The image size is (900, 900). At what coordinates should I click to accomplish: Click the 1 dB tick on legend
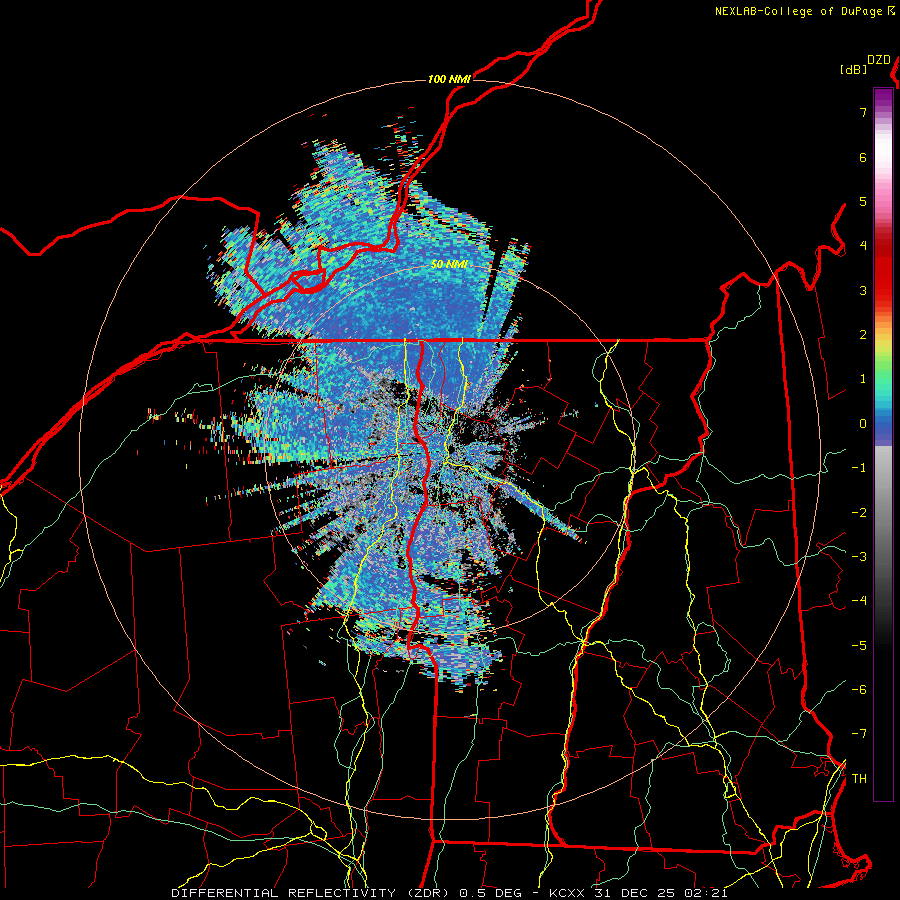coord(863,379)
